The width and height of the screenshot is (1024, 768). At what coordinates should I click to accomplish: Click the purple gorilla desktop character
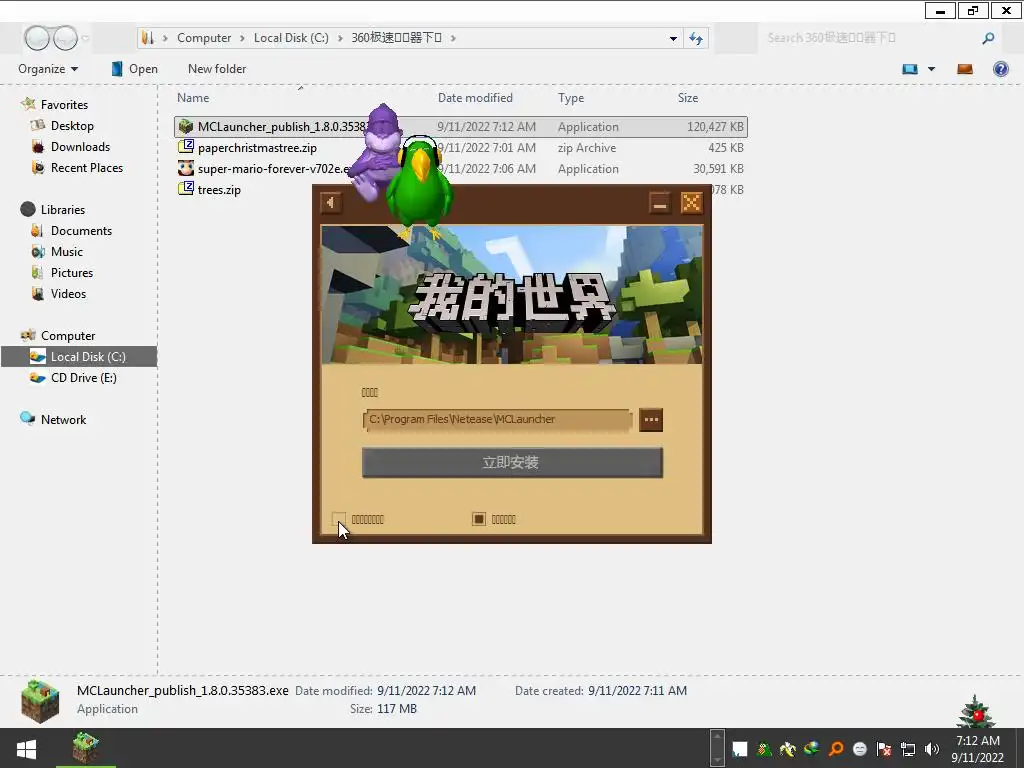tap(379, 152)
